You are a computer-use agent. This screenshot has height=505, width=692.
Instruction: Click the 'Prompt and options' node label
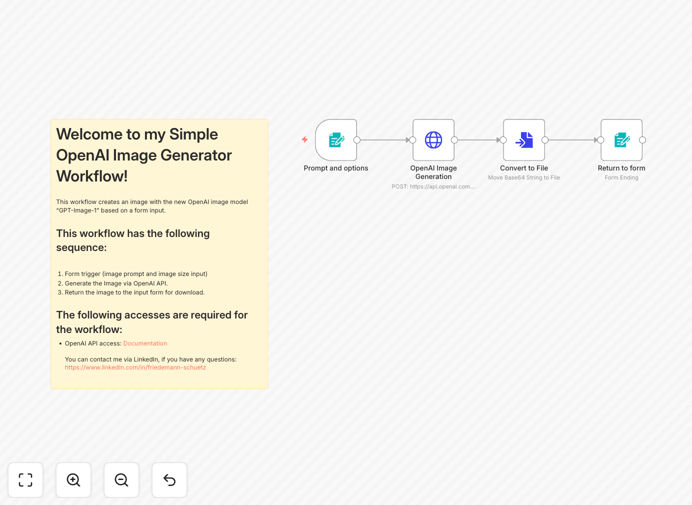(336, 168)
